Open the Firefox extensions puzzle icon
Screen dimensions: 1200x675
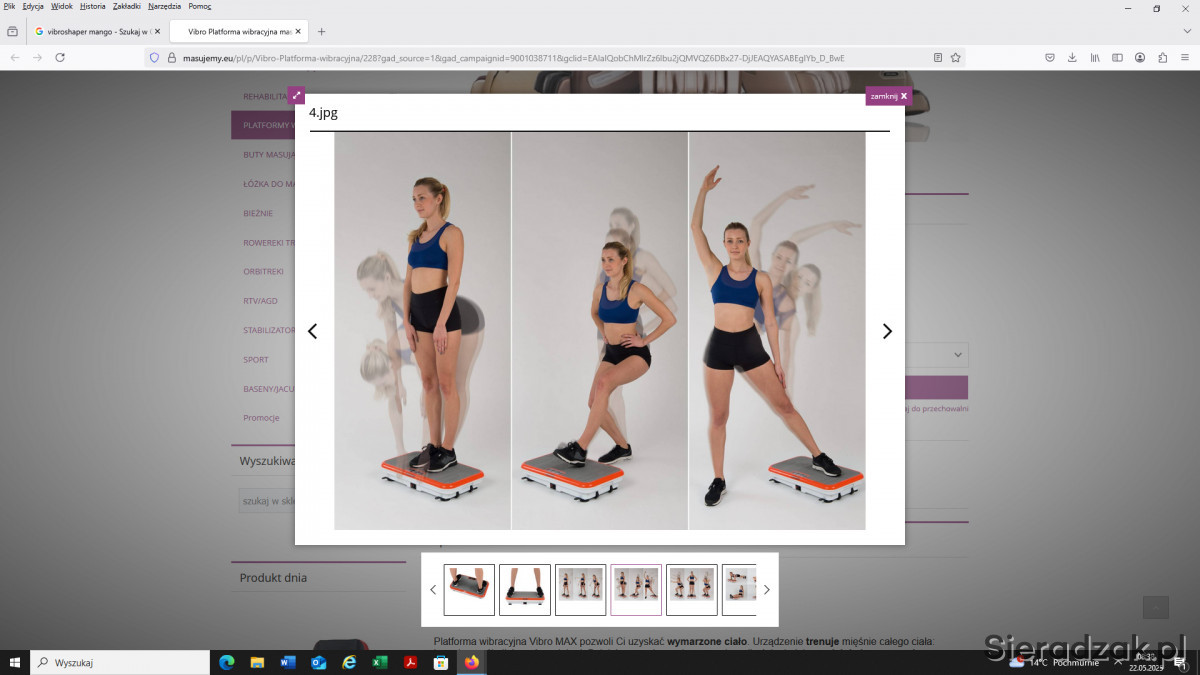pyautogui.click(x=1162, y=58)
